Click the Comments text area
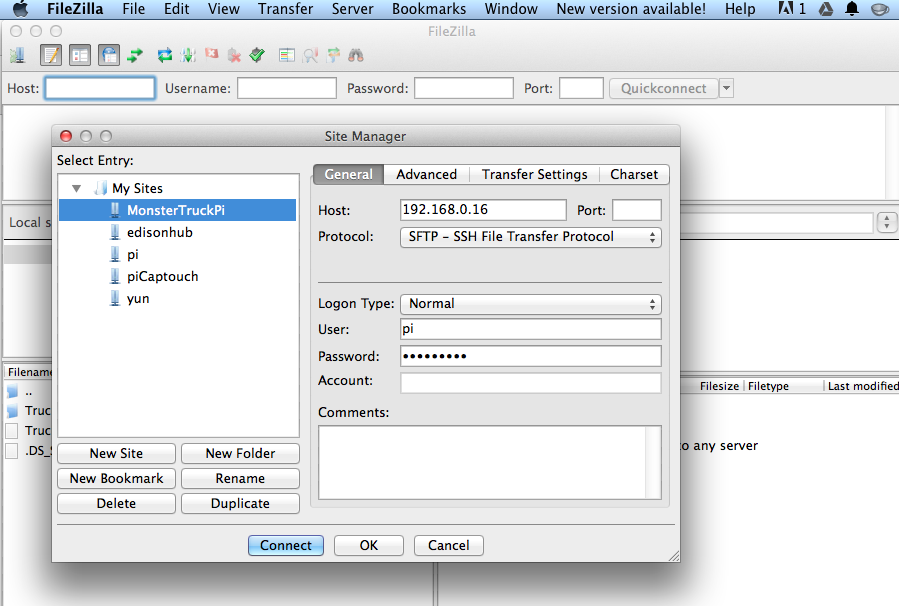Viewport: 899px width, 606px height. [490, 462]
